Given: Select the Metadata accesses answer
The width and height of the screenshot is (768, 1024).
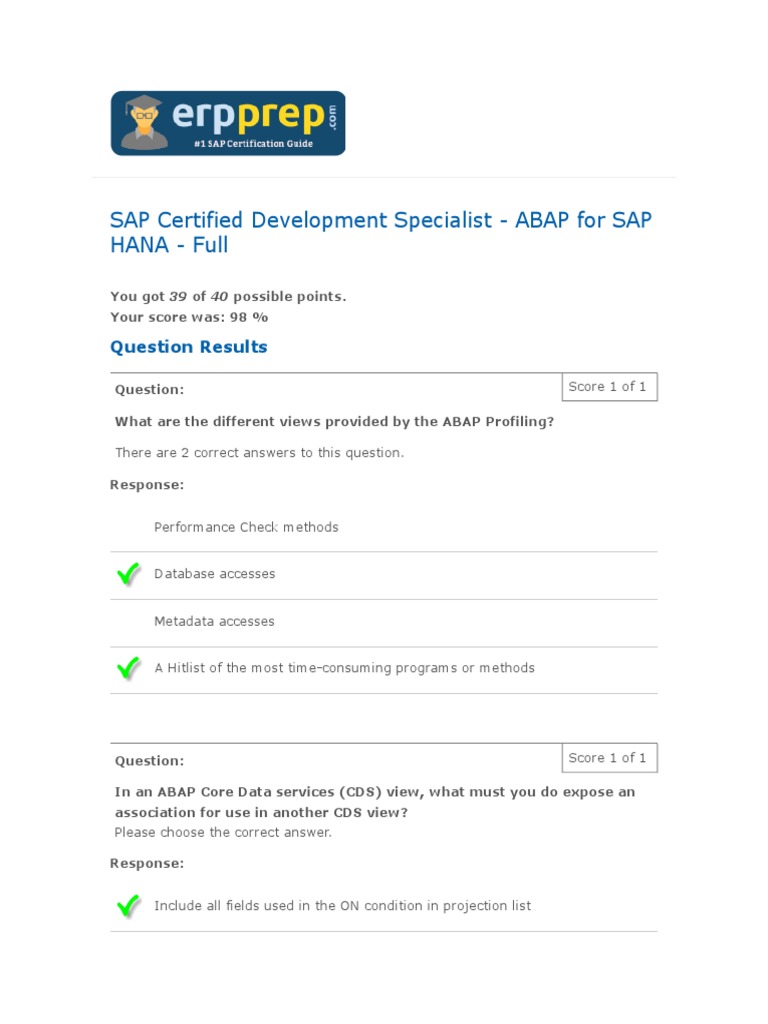Looking at the screenshot, I should (x=214, y=621).
